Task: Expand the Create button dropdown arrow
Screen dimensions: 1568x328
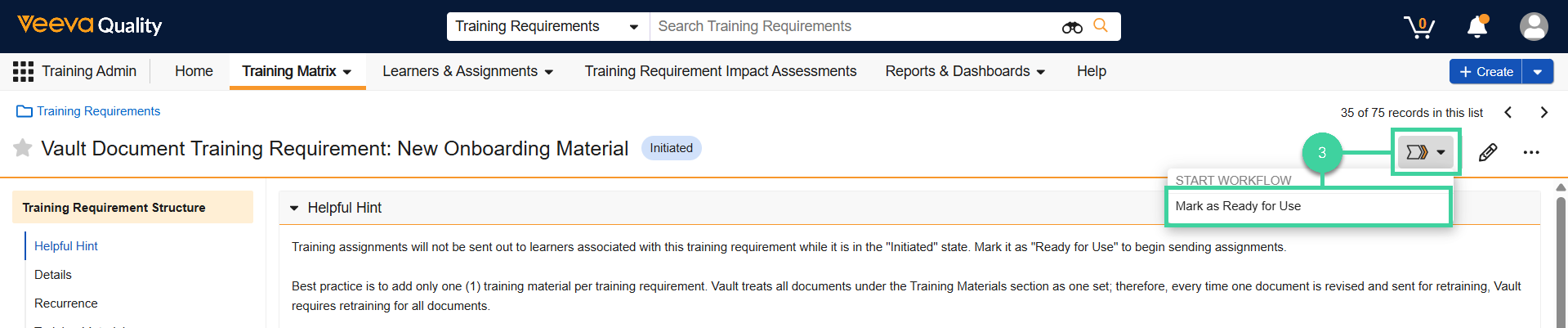Action: (x=1537, y=72)
